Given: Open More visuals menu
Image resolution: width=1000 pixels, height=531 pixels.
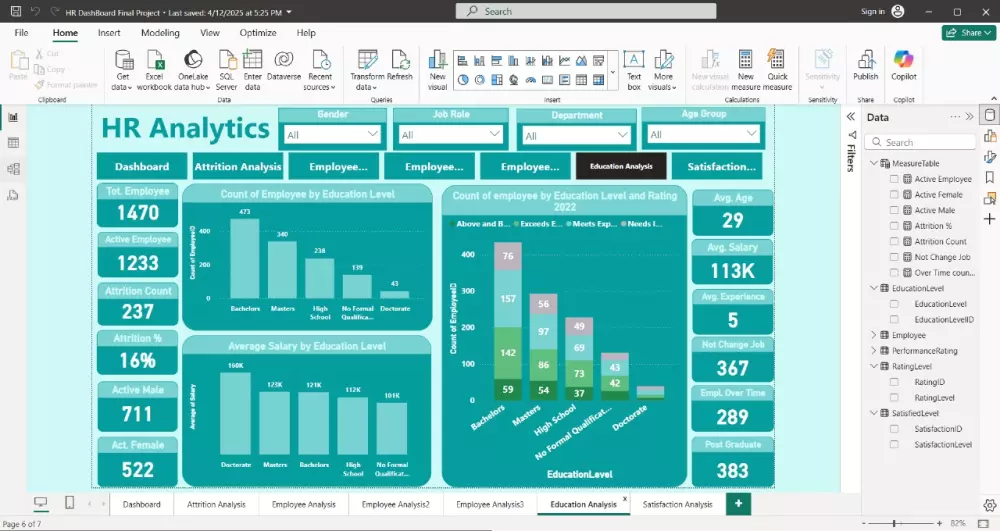Looking at the screenshot, I should pyautogui.click(x=663, y=70).
